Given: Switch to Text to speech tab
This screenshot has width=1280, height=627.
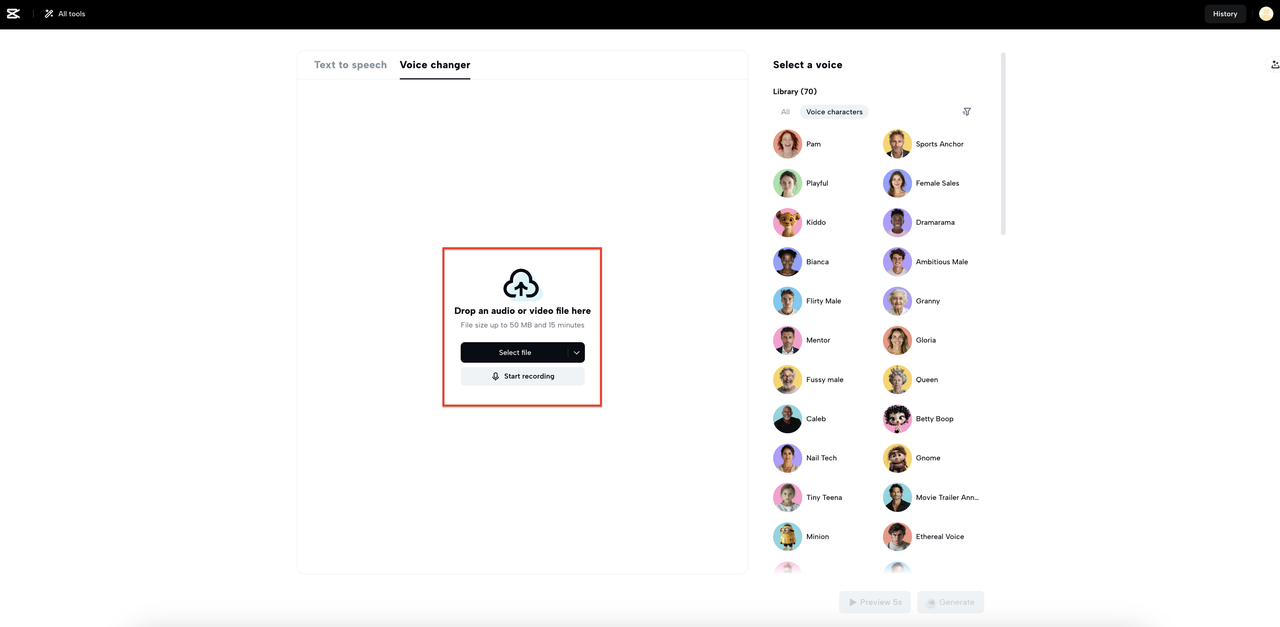Looking at the screenshot, I should 350,65.
